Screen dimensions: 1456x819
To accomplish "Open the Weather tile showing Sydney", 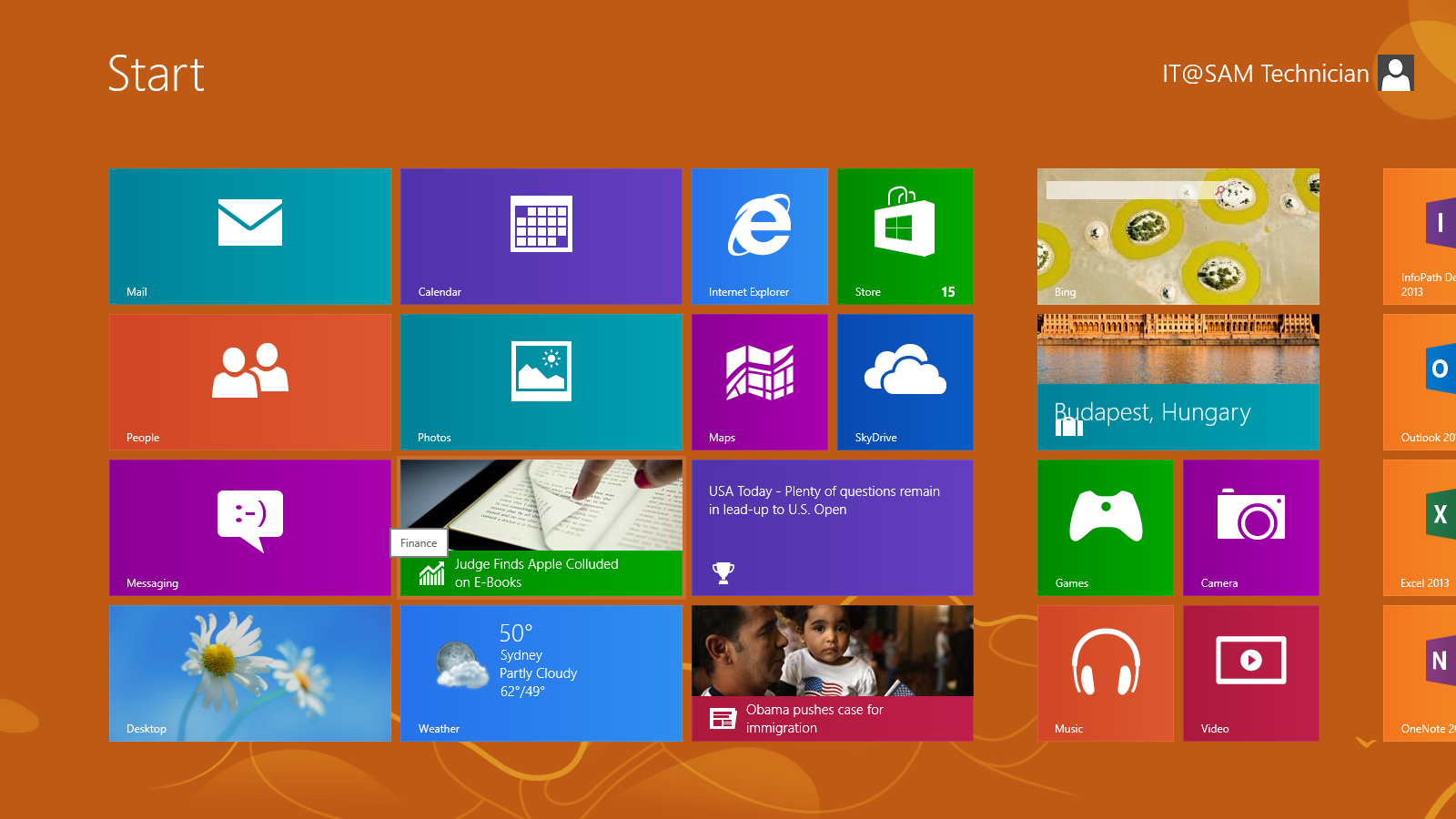I will [541, 673].
